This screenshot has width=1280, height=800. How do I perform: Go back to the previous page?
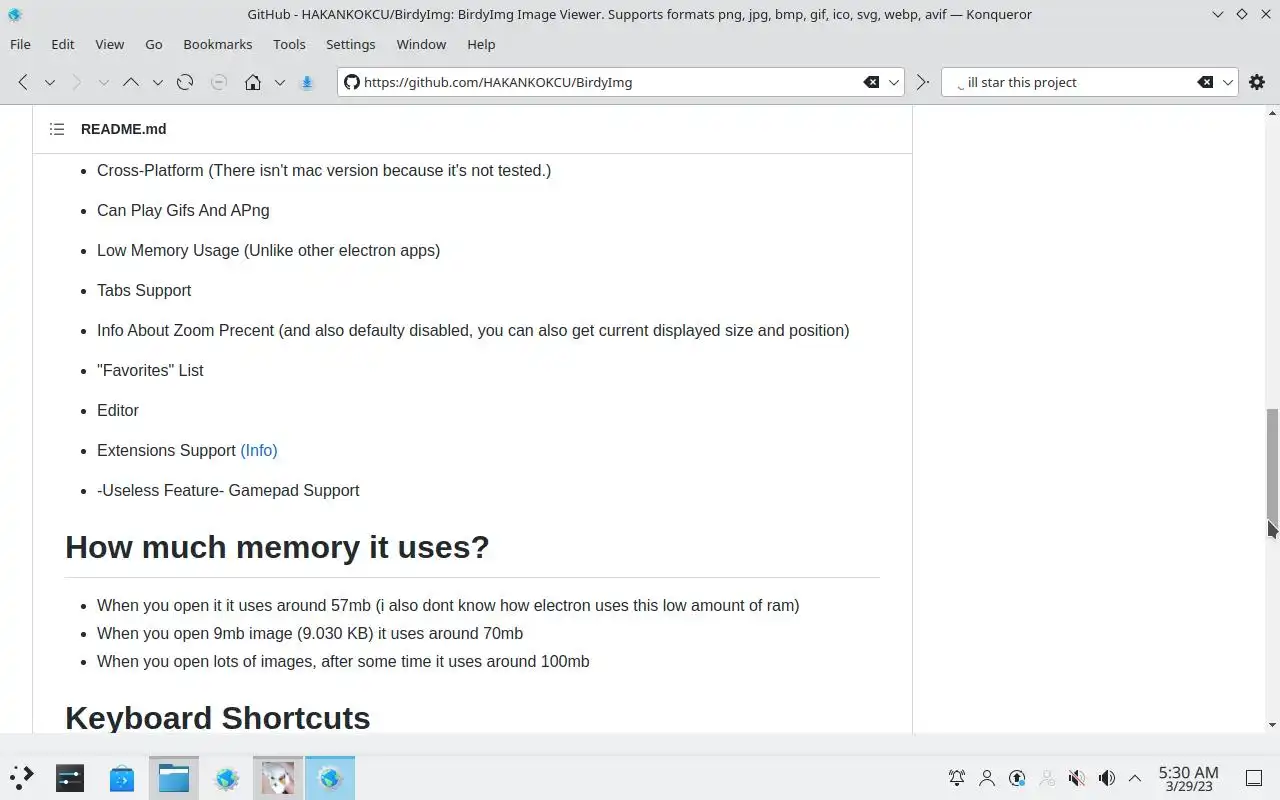click(x=23, y=82)
